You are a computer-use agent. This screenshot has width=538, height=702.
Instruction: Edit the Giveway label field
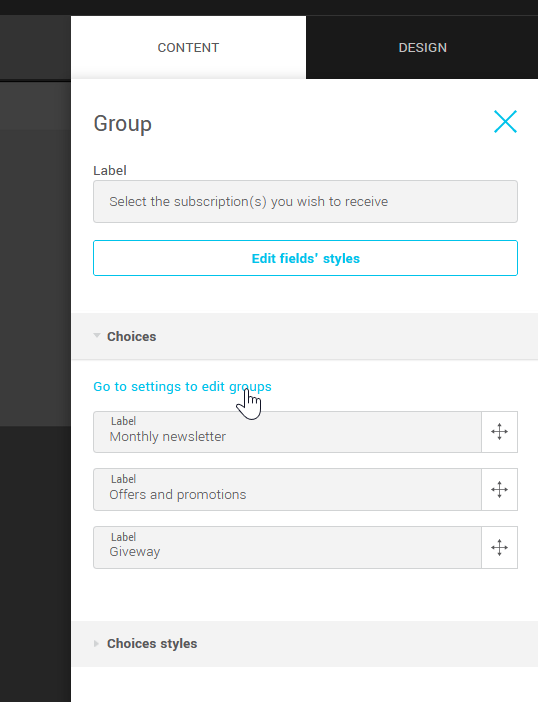tap(287, 548)
